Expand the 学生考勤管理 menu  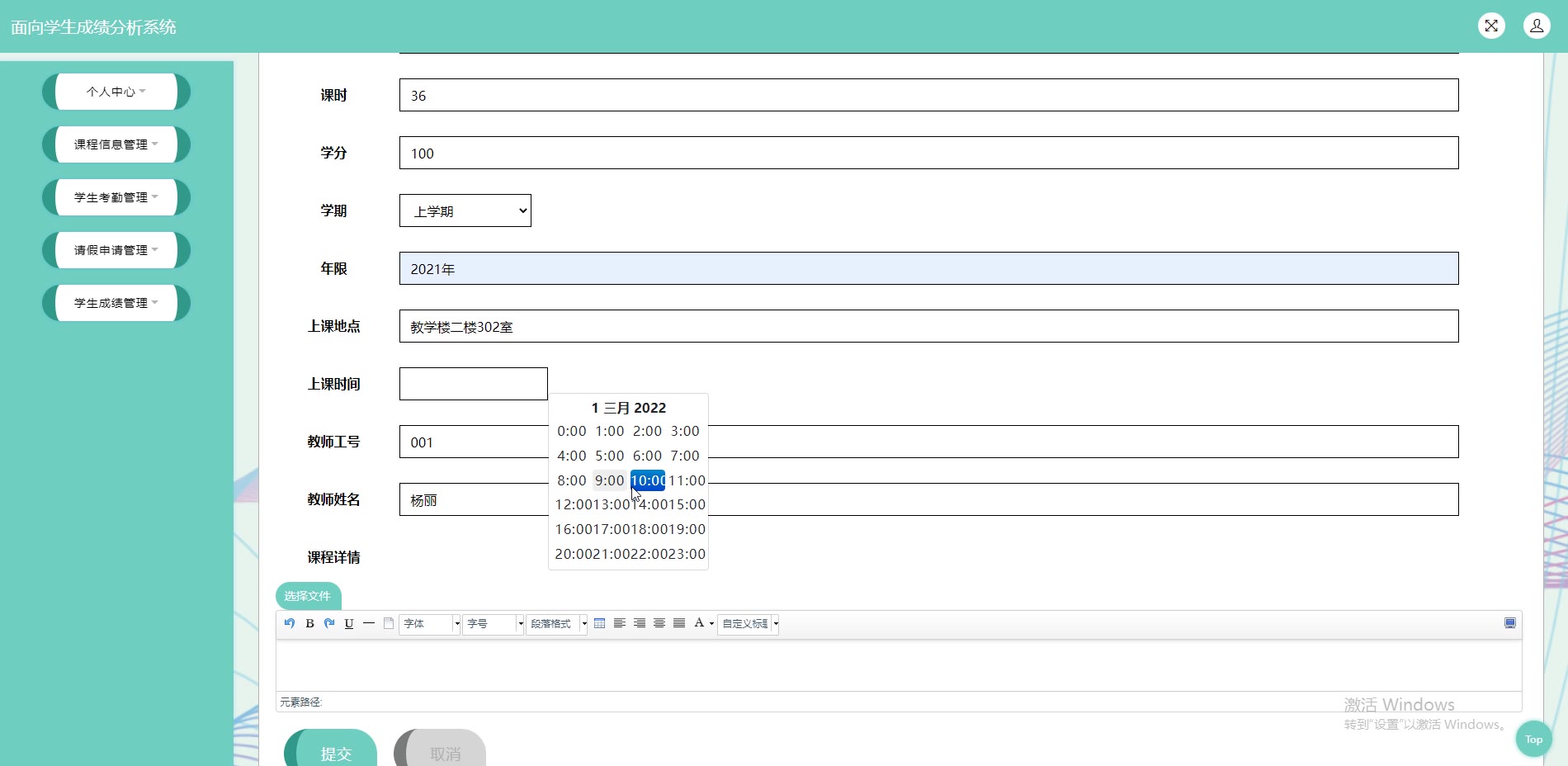coord(116,197)
